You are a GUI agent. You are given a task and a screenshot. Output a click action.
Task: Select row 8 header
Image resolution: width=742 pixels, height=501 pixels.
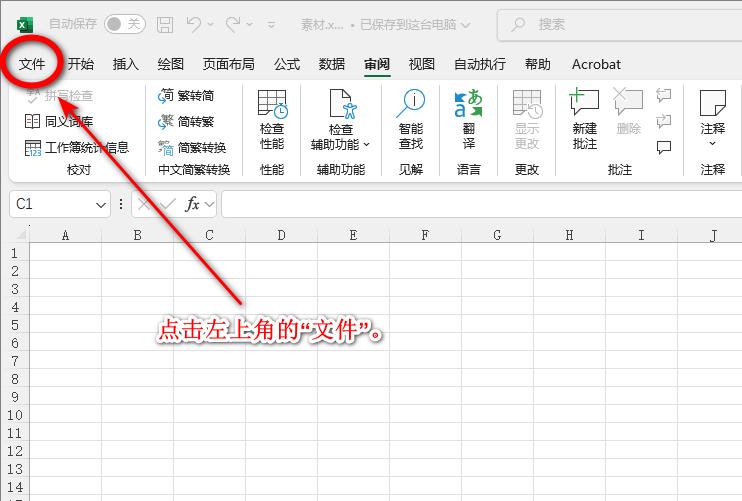coord(15,379)
